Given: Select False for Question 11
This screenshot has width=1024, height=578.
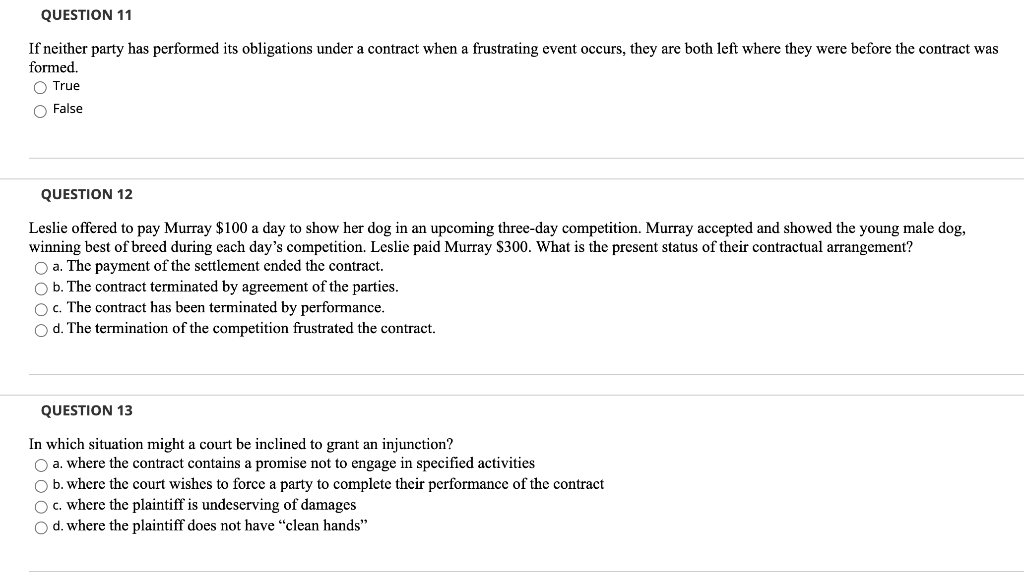Looking at the screenshot, I should (x=40, y=109).
